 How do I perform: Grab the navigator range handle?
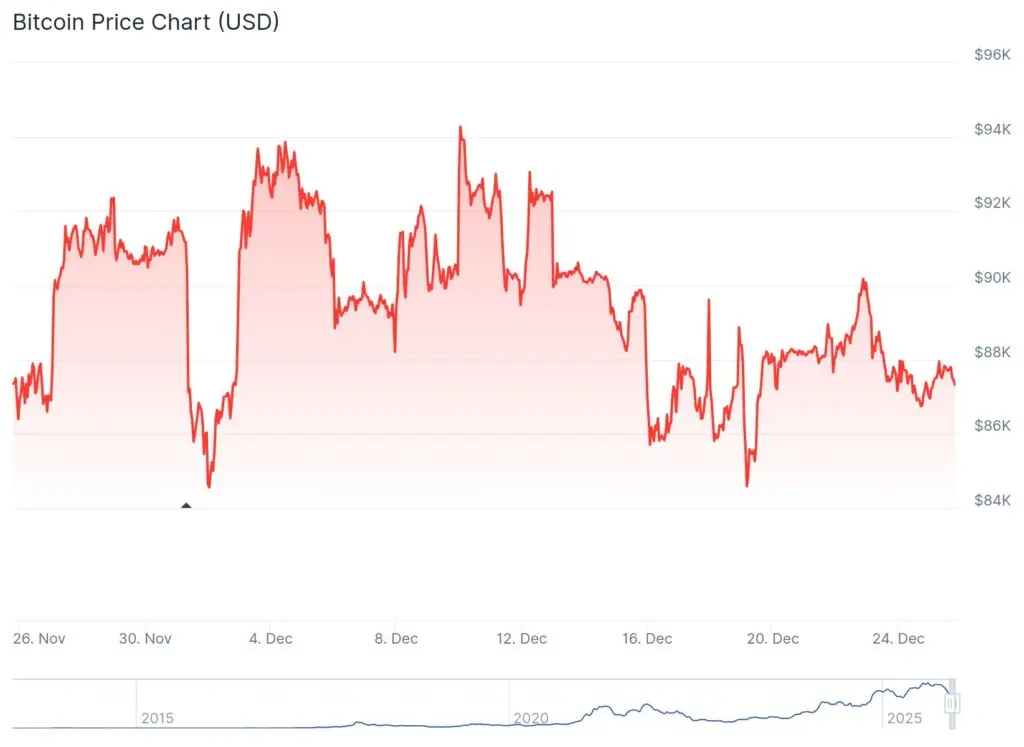pyautogui.click(x=951, y=703)
